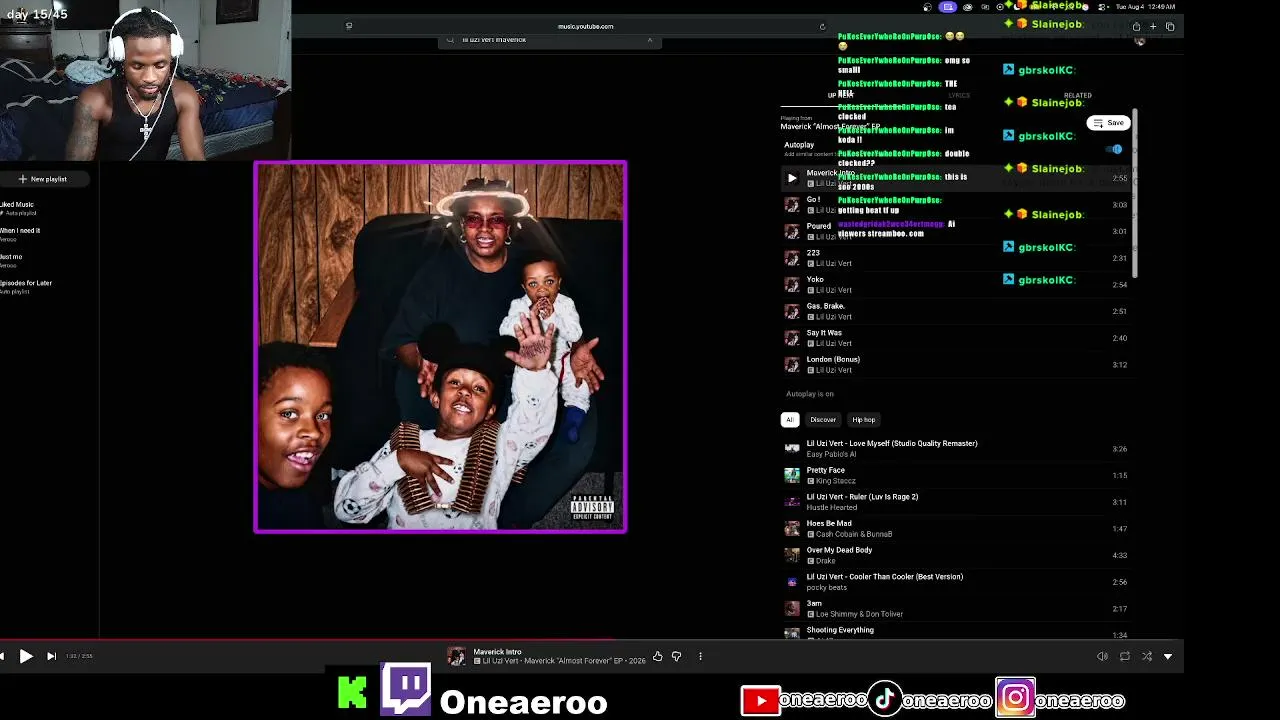Click 'Maverick Intro' title in player bar
The image size is (1280, 720).
point(497,652)
